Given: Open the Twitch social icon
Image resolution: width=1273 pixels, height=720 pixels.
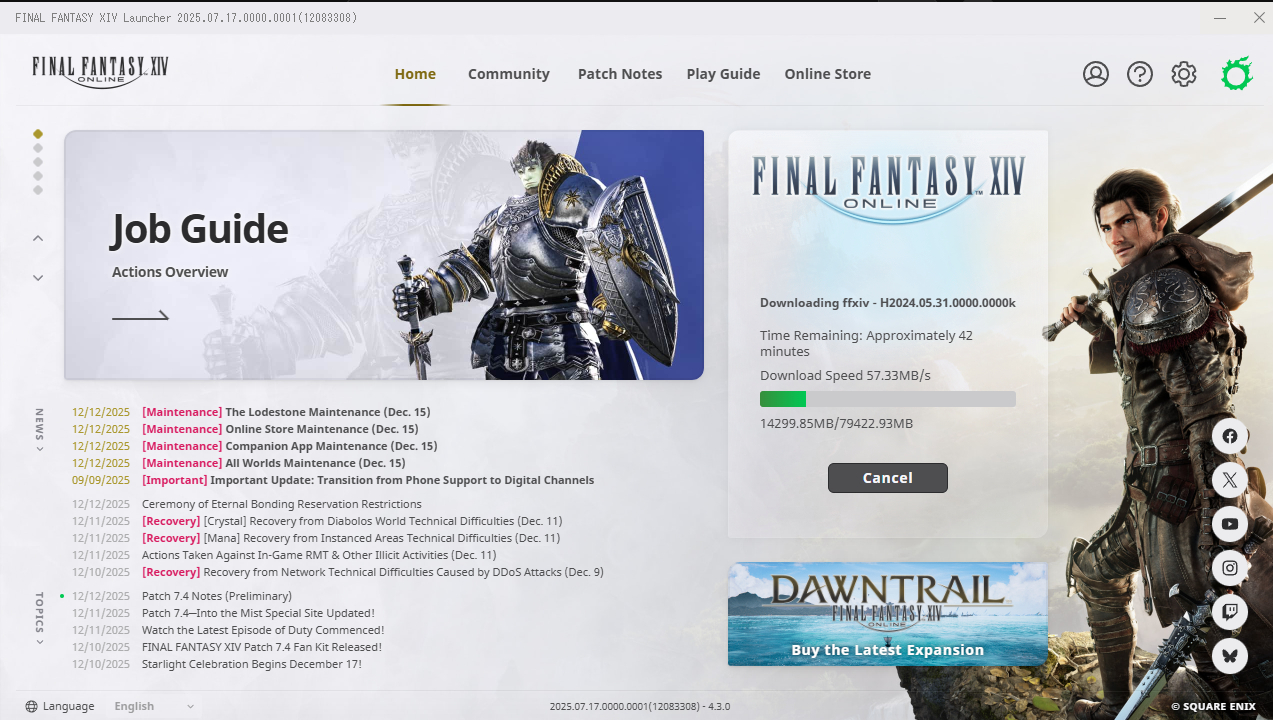Looking at the screenshot, I should (x=1230, y=612).
